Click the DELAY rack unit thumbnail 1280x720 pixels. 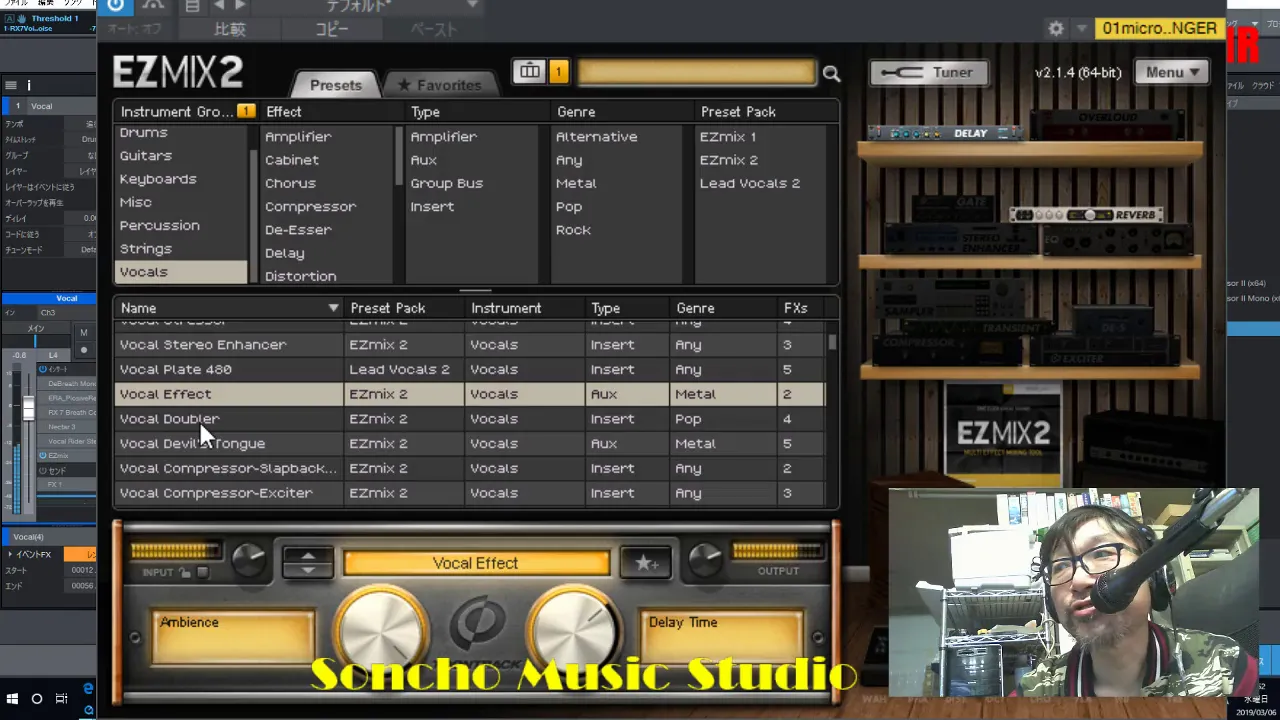[945, 133]
